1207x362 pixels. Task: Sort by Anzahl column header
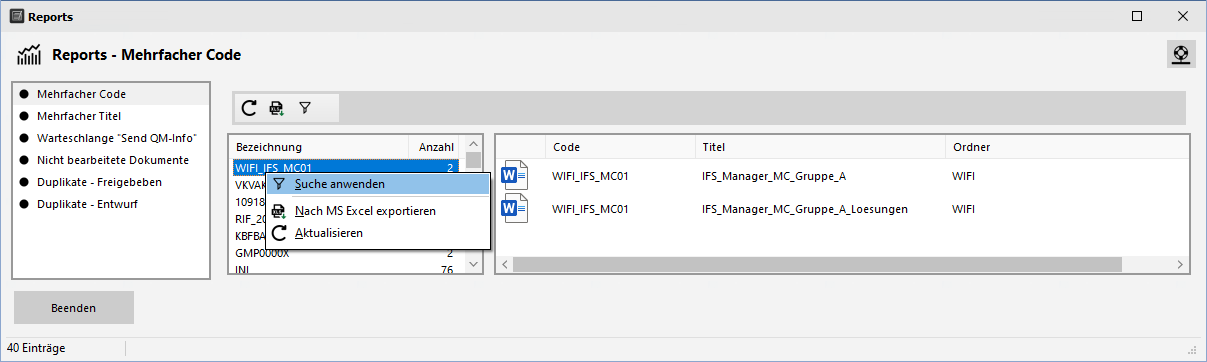(x=436, y=147)
